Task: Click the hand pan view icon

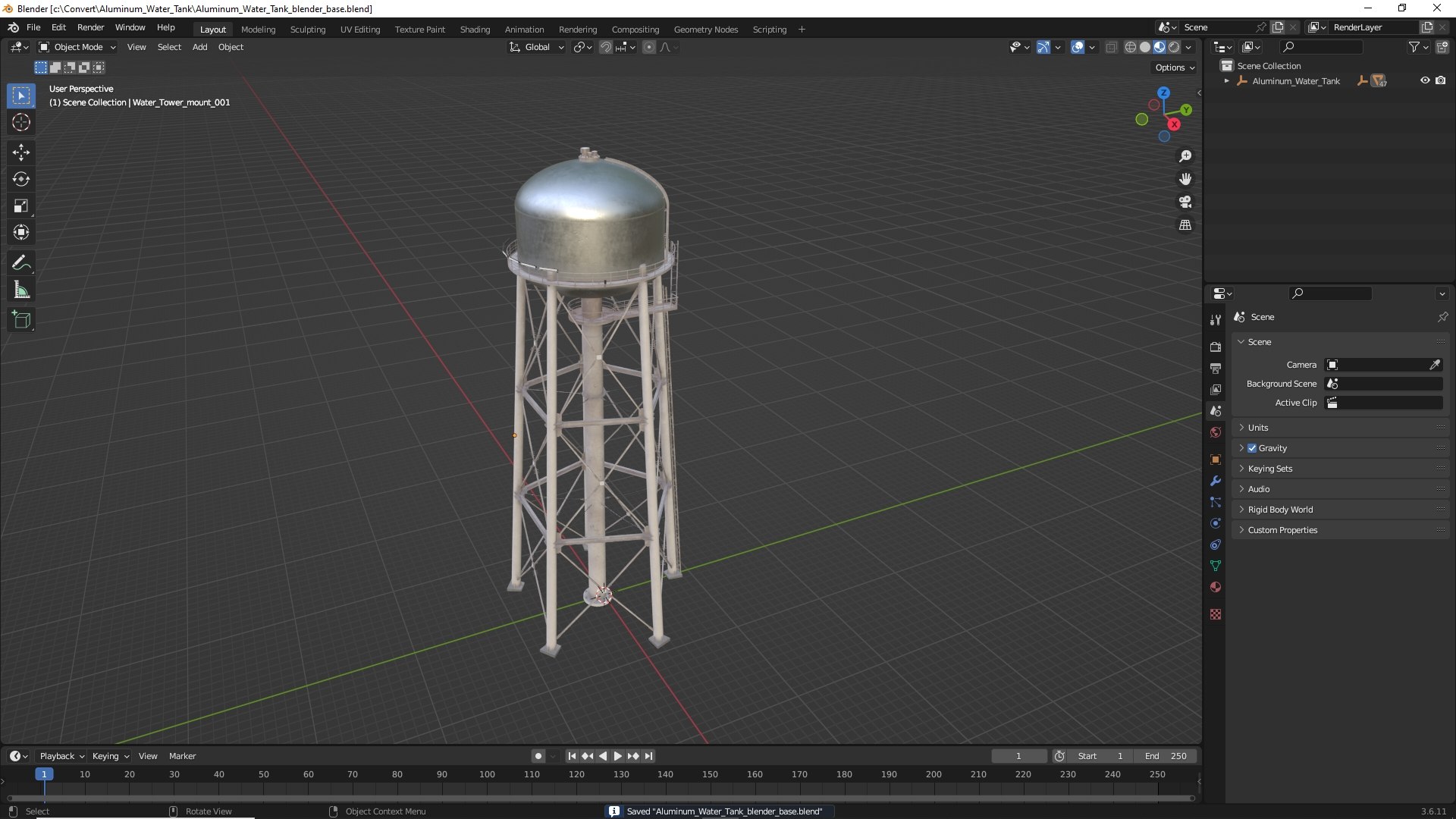Action: [1185, 179]
